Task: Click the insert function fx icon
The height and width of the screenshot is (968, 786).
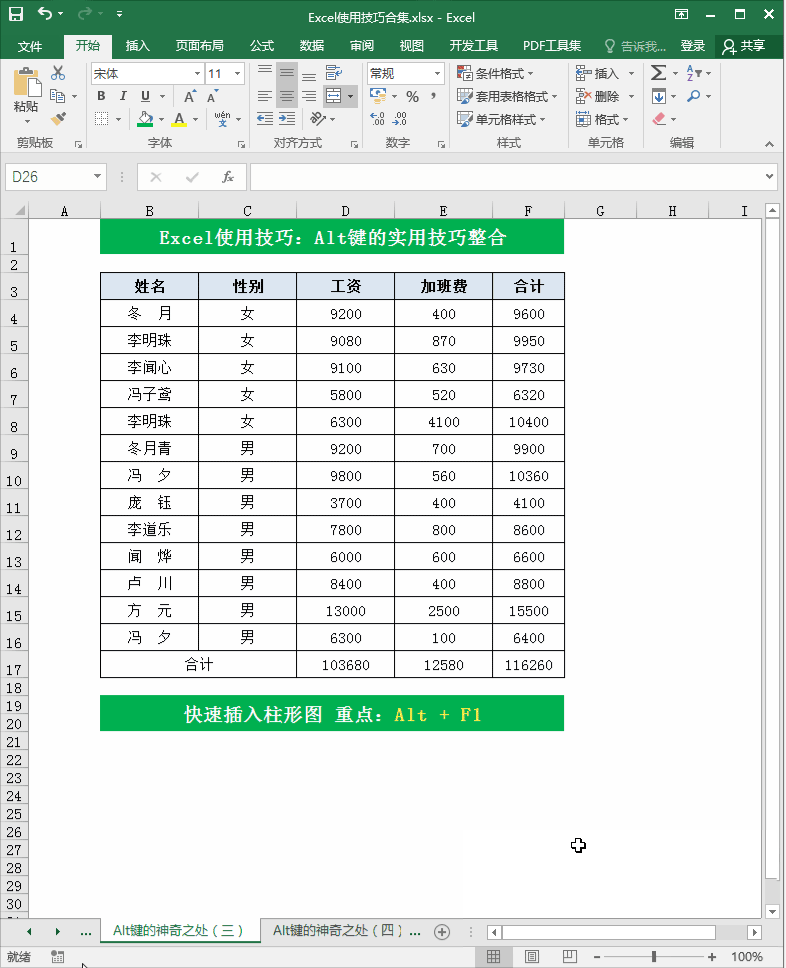Action: 228,177
